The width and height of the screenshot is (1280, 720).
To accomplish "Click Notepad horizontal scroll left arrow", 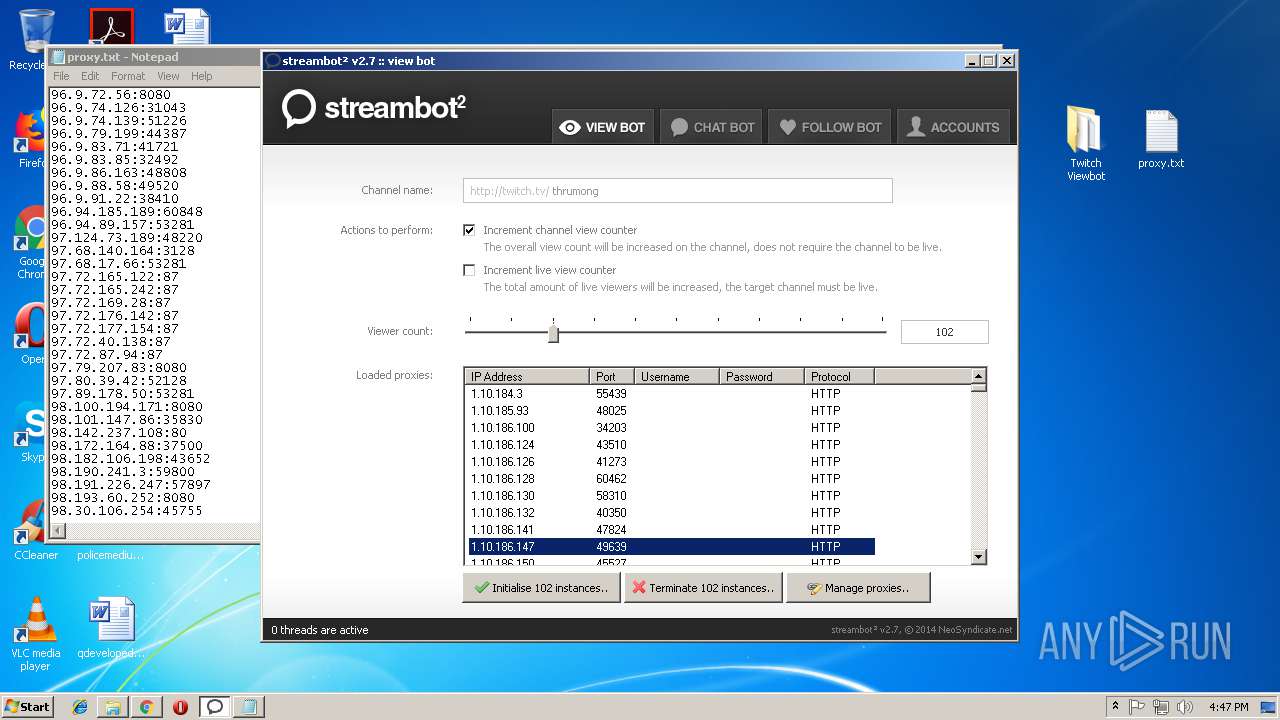I will (57, 531).
